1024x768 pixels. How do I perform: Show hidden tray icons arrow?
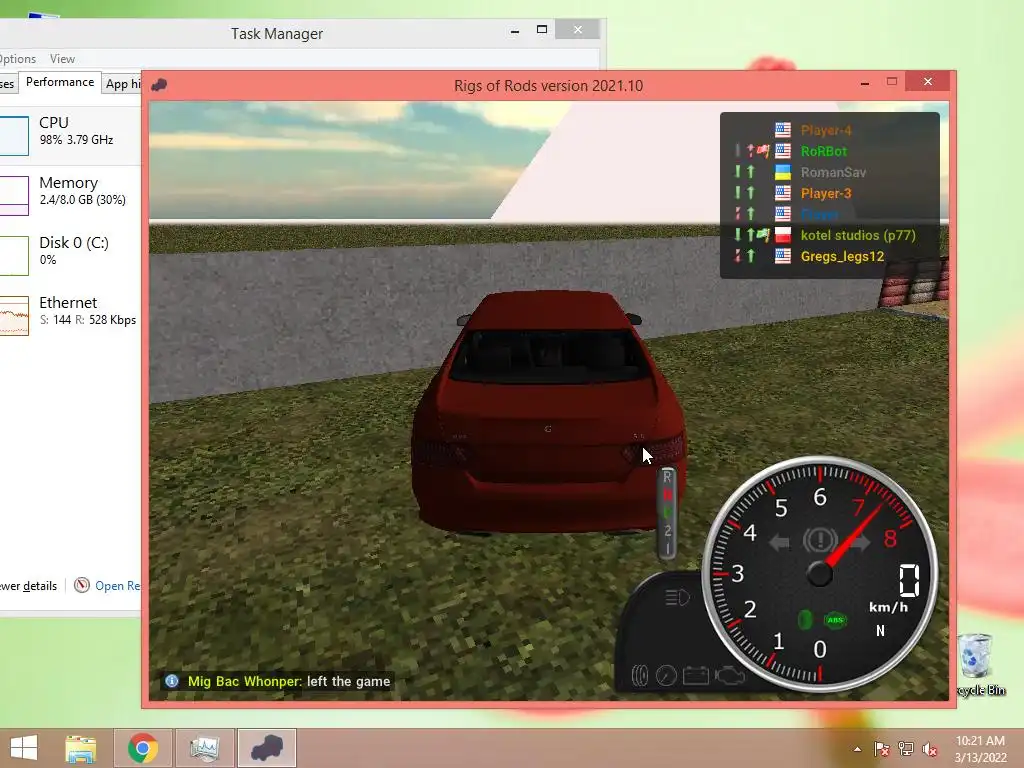[857, 749]
